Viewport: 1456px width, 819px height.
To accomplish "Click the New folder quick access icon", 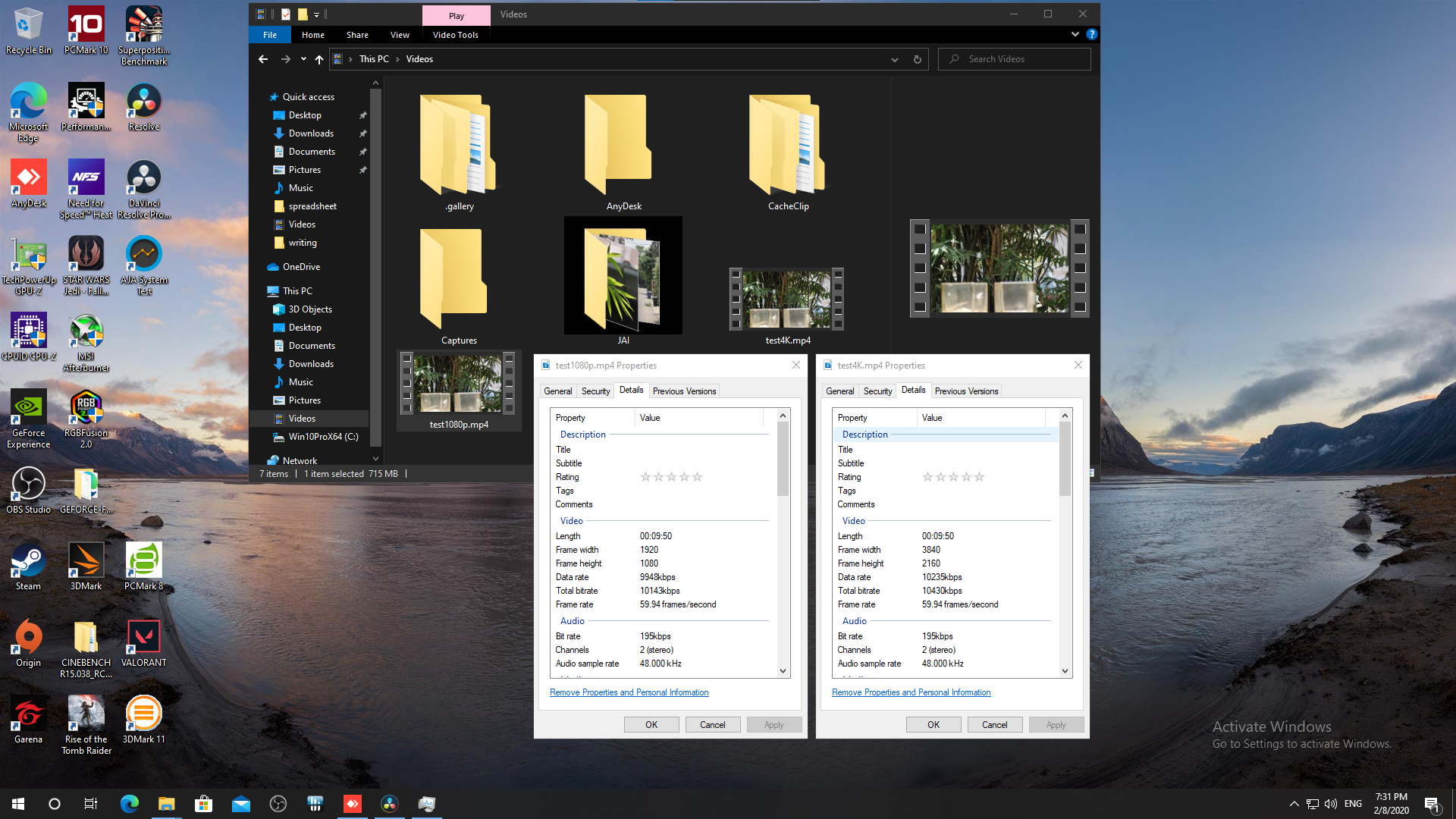I will pyautogui.click(x=302, y=14).
